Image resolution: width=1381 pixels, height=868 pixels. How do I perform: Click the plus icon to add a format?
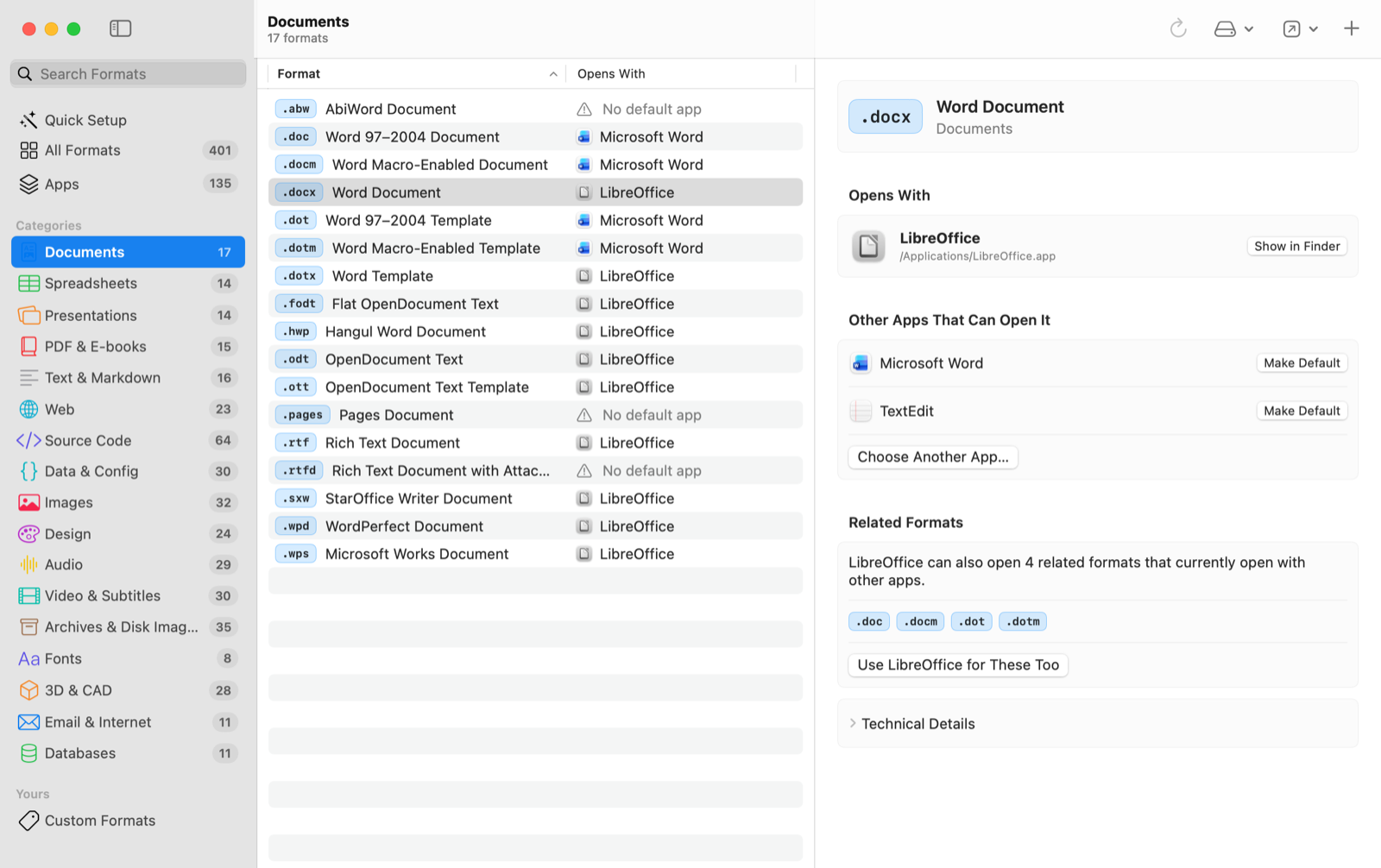point(1352,28)
